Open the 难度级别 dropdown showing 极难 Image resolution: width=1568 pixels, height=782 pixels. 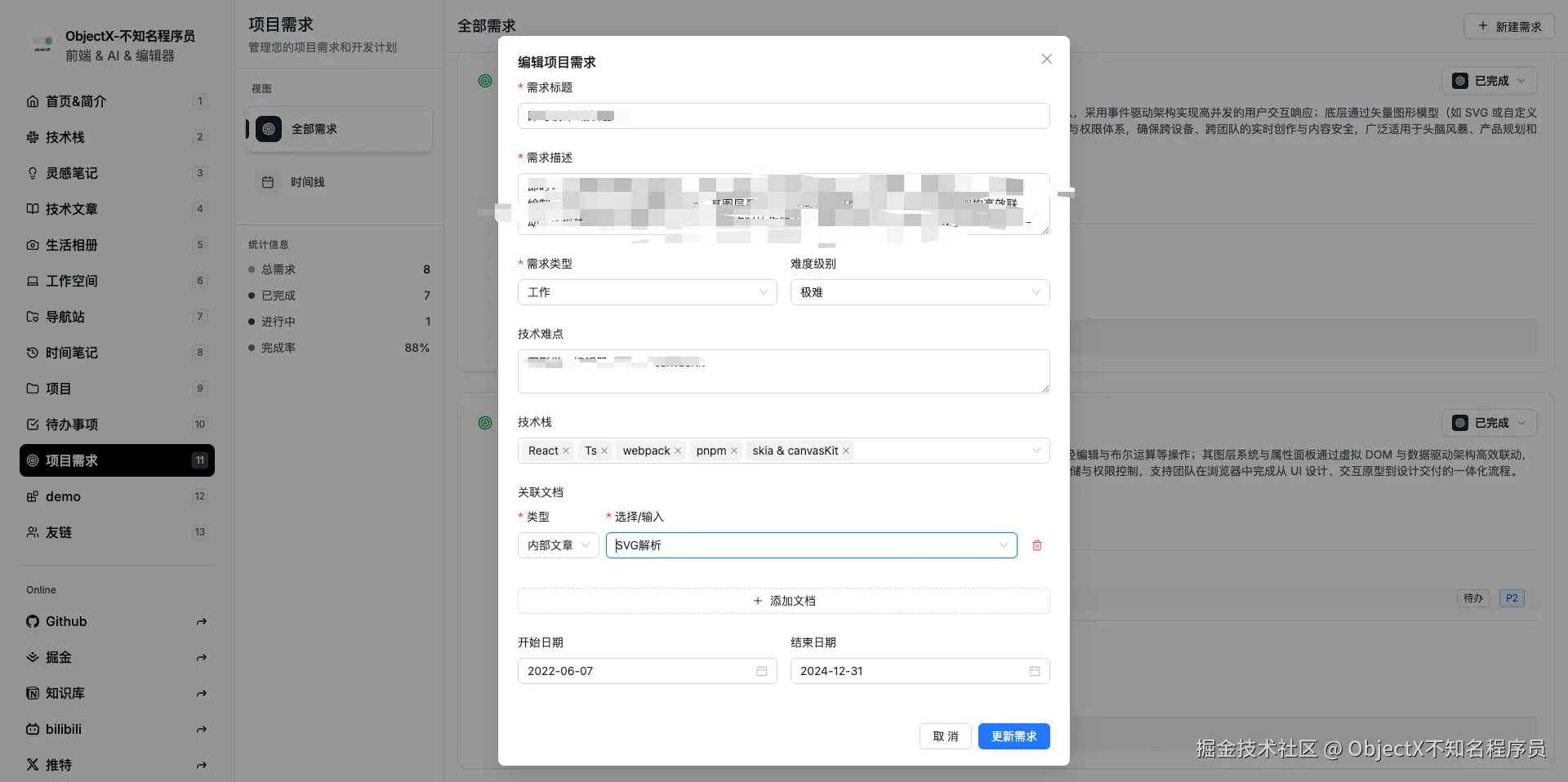(920, 292)
